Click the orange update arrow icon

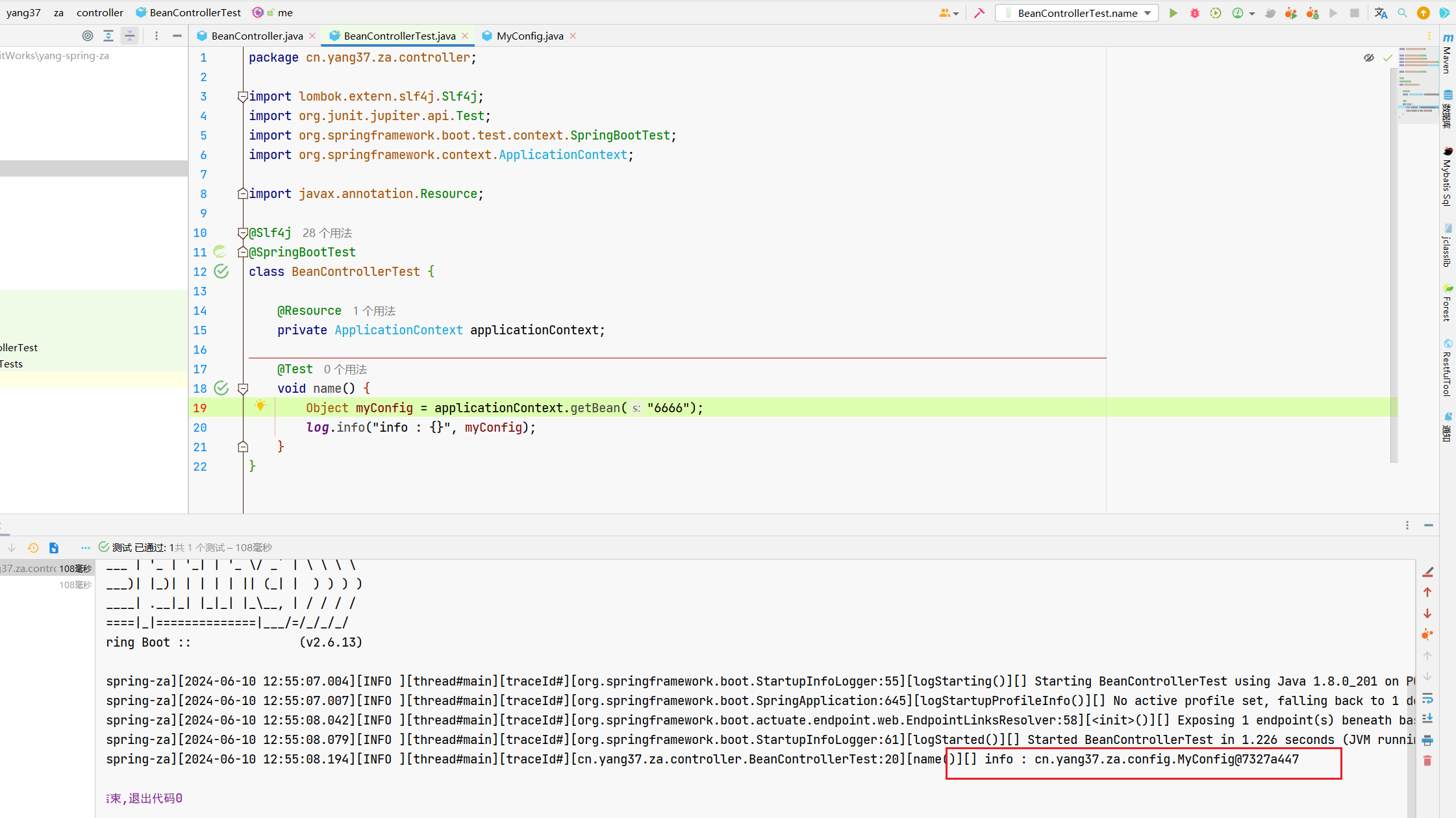[1424, 13]
